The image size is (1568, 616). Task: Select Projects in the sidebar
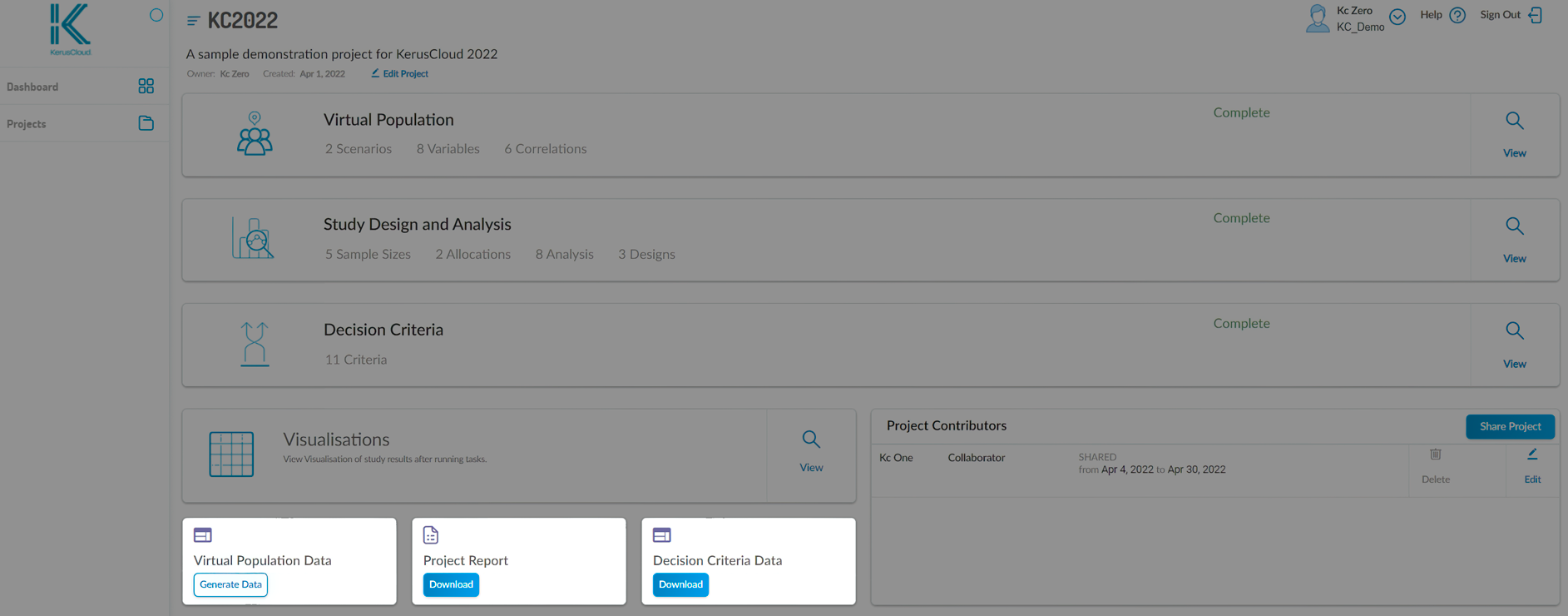click(27, 124)
